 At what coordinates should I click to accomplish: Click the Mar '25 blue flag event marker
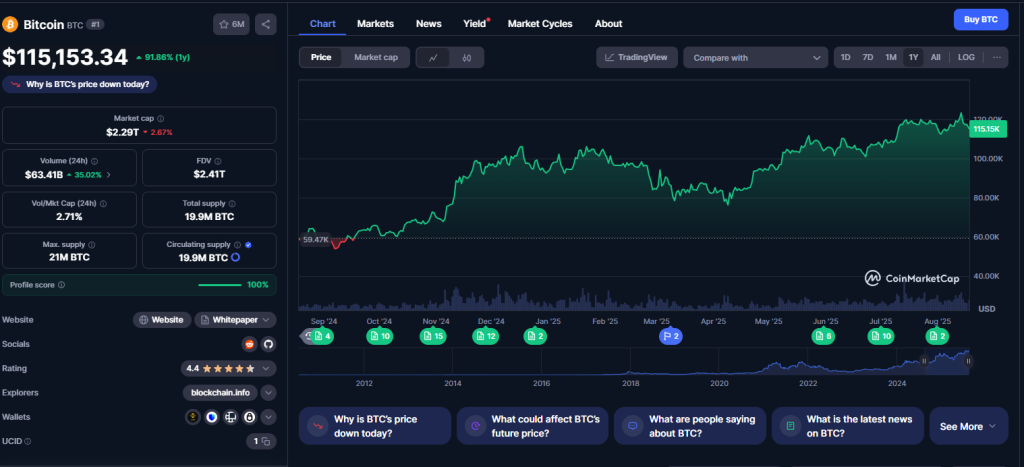[670, 337]
